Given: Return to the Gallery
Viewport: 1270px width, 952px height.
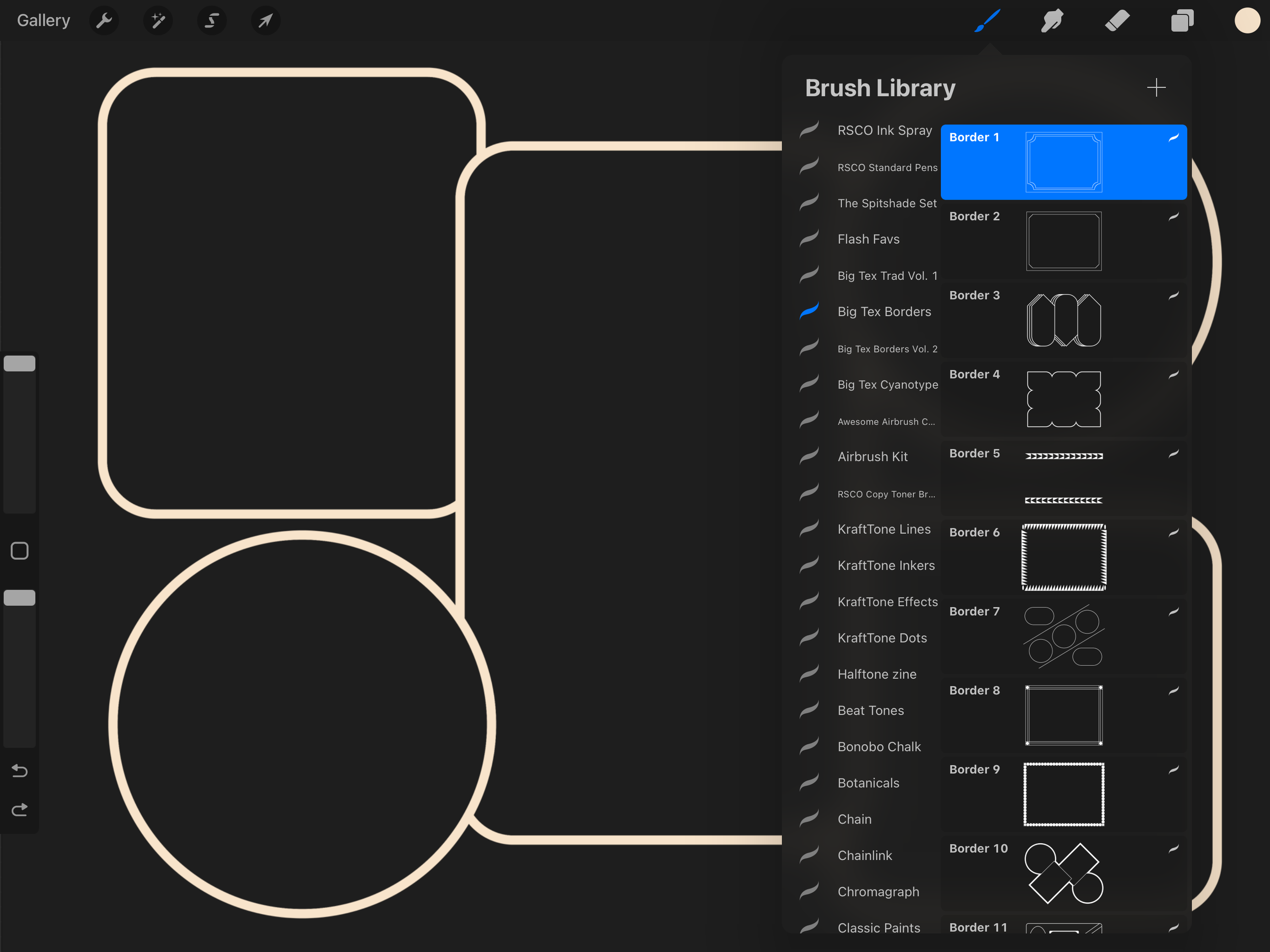Looking at the screenshot, I should (x=43, y=21).
